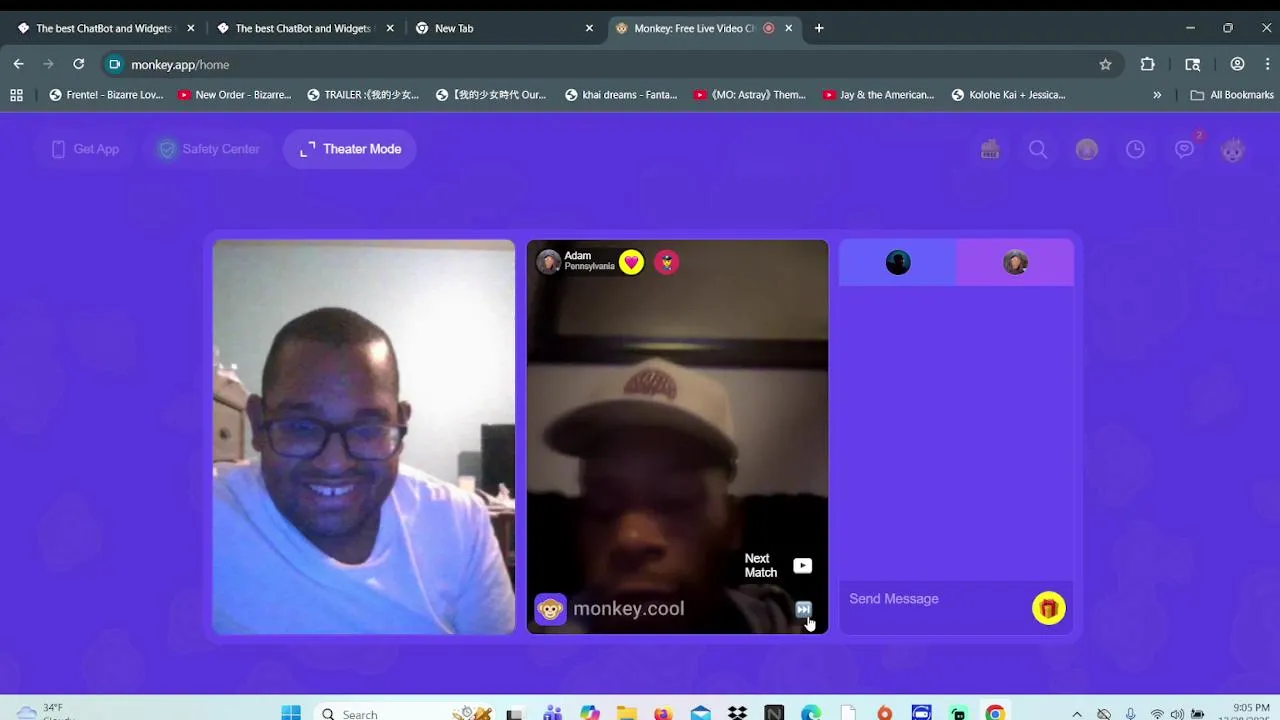Image resolution: width=1280 pixels, height=720 pixels.
Task: Click the red report icon beside heart
Action: (x=667, y=262)
